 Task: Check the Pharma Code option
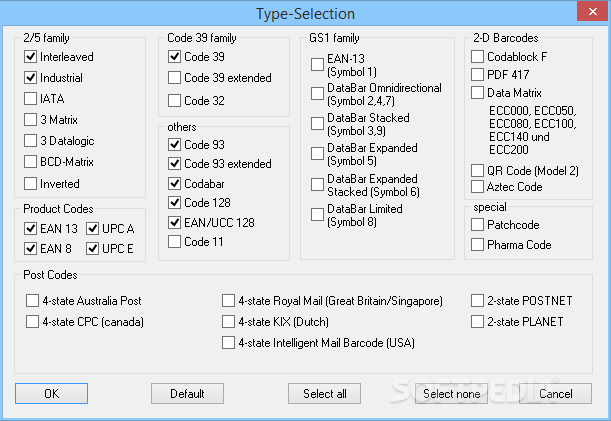478,245
